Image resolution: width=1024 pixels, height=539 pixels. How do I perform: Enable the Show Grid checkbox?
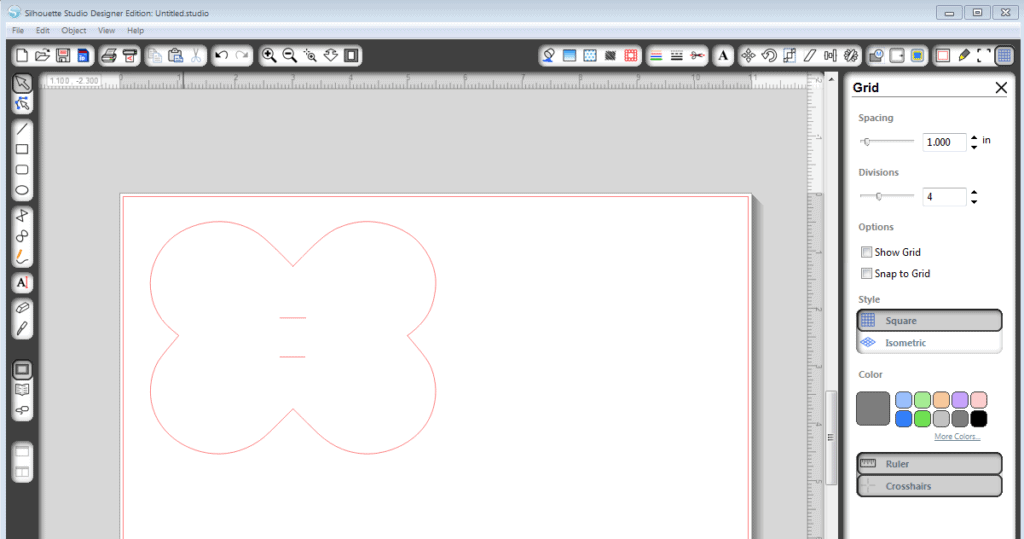tap(866, 252)
